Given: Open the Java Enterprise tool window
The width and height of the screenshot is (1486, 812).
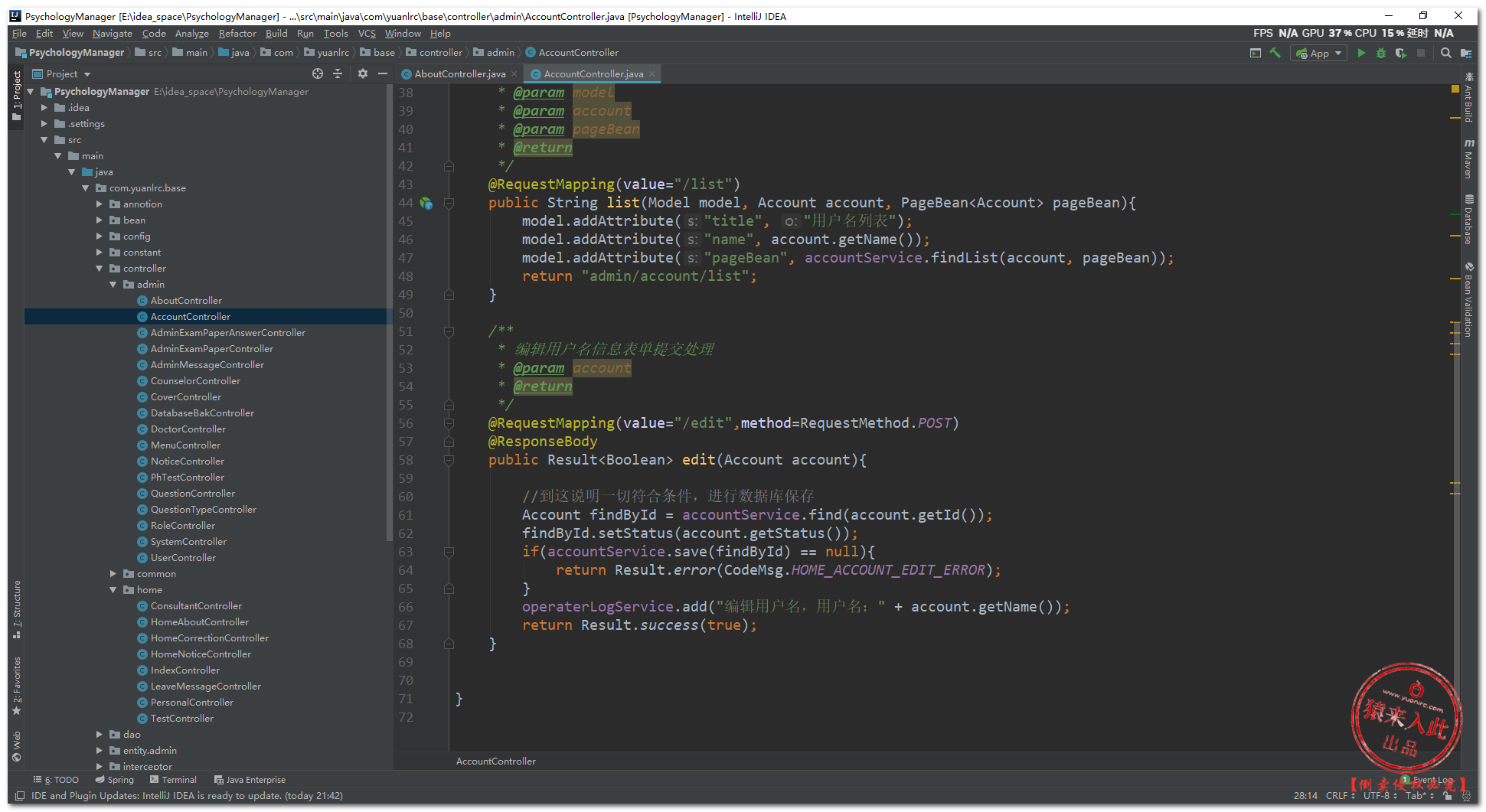Looking at the screenshot, I should pyautogui.click(x=250, y=780).
